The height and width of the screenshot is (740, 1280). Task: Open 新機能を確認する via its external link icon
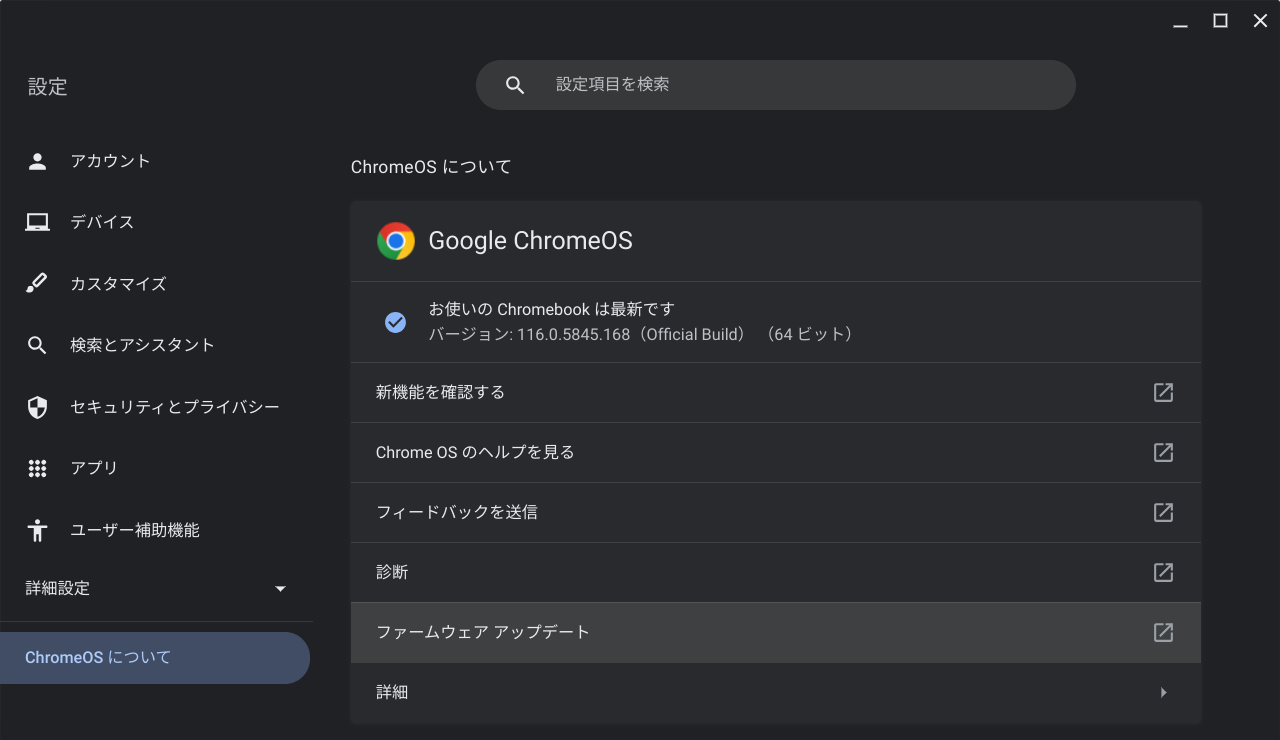coord(1162,392)
